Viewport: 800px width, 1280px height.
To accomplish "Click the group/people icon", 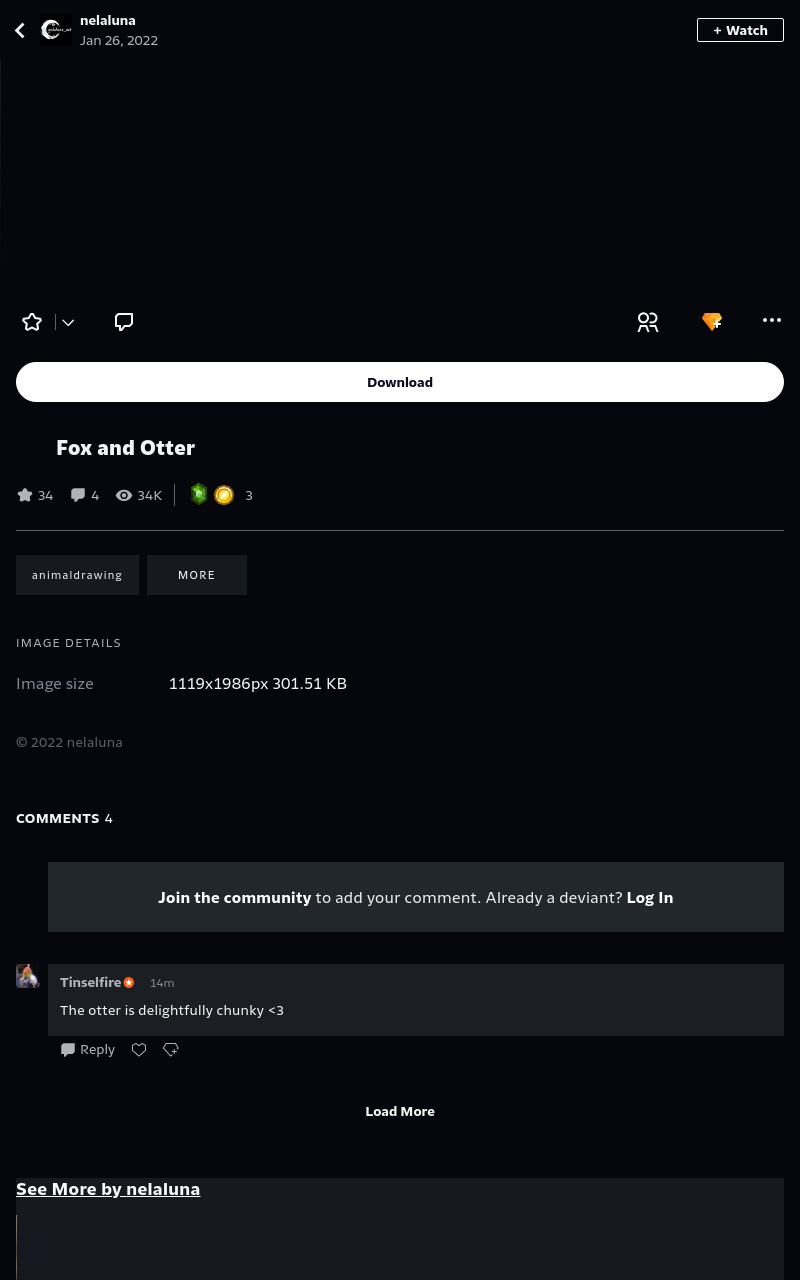I will [x=648, y=322].
